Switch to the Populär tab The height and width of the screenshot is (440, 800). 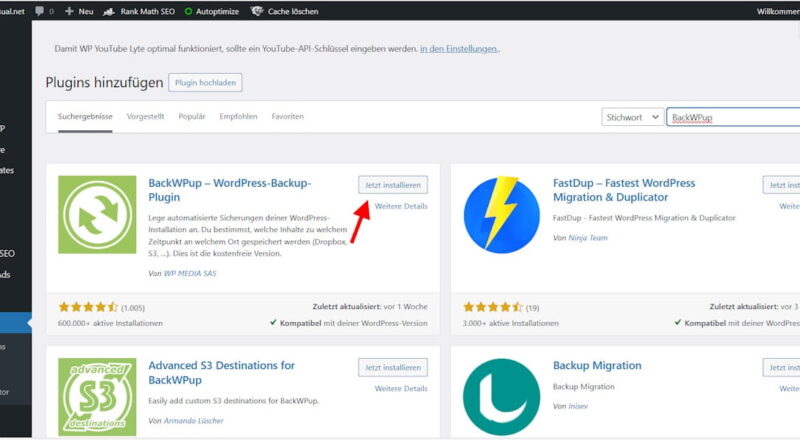(x=192, y=116)
